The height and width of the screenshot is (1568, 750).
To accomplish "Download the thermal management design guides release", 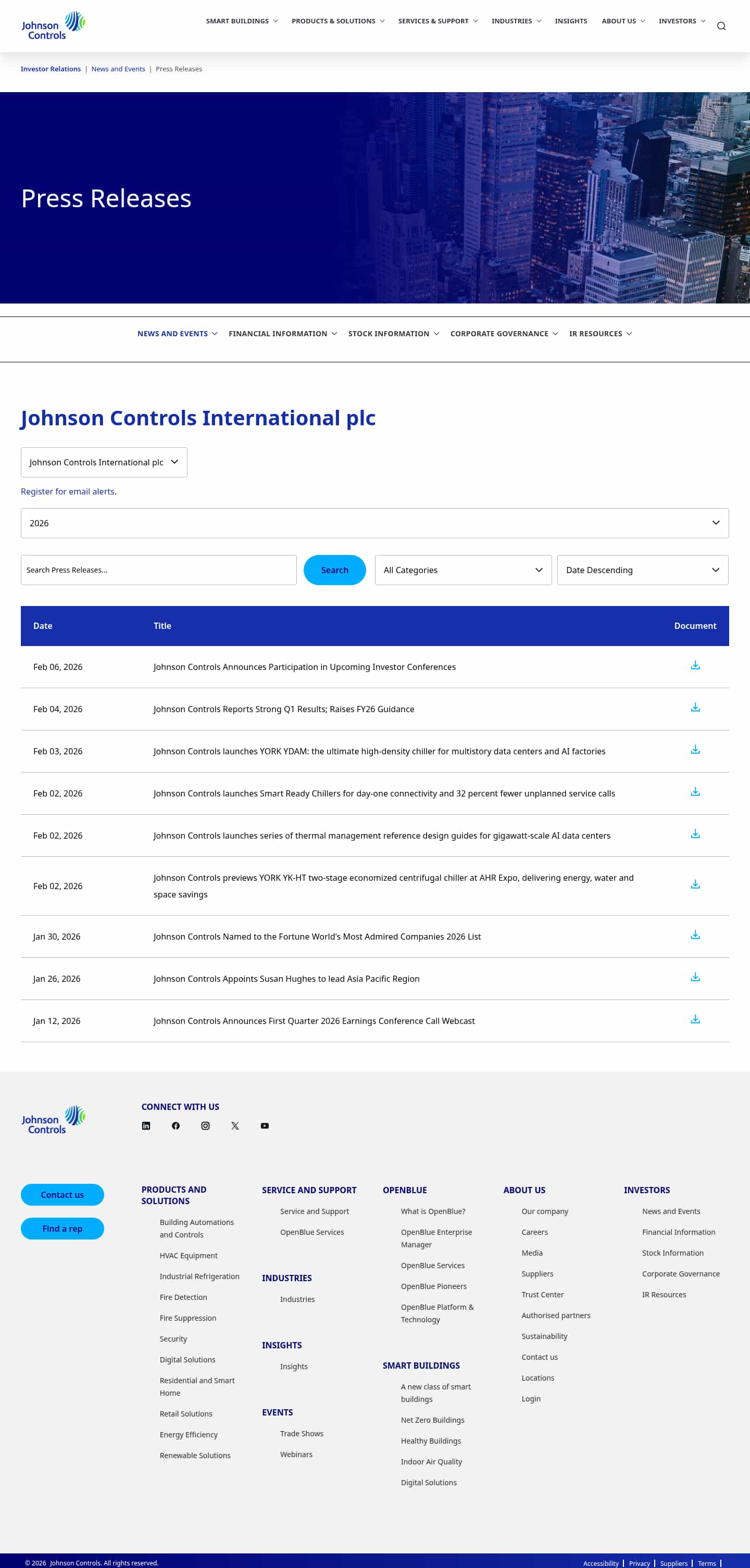I will (695, 834).
